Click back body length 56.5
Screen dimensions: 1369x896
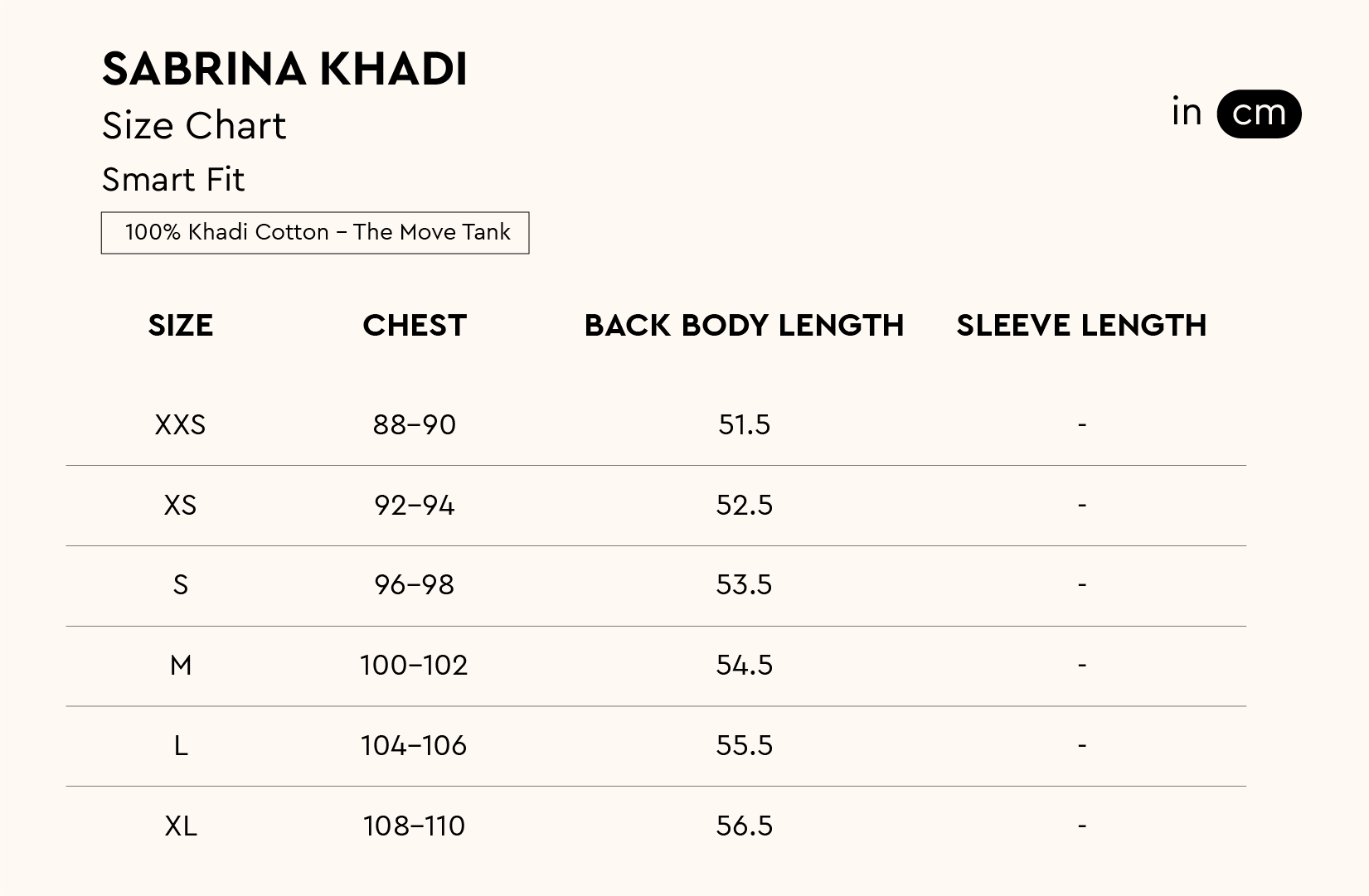[744, 826]
